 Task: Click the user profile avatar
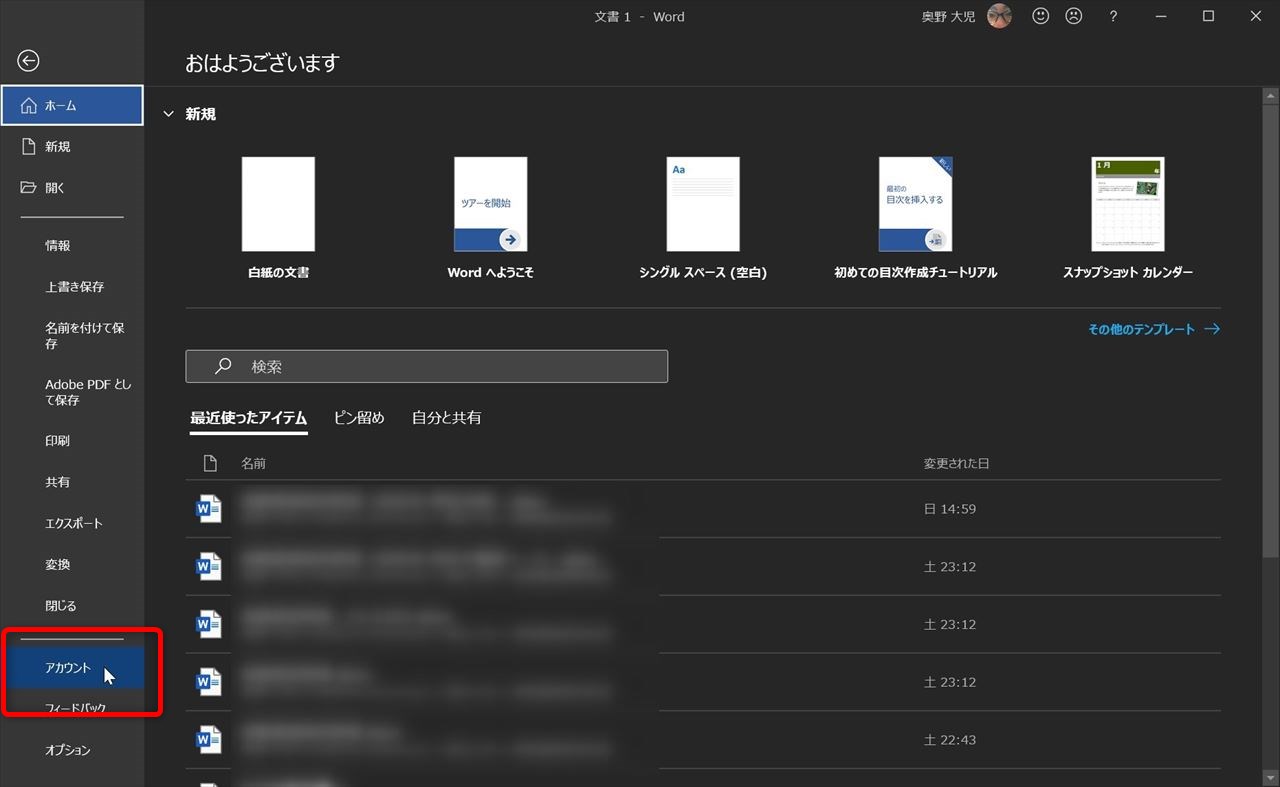(999, 16)
